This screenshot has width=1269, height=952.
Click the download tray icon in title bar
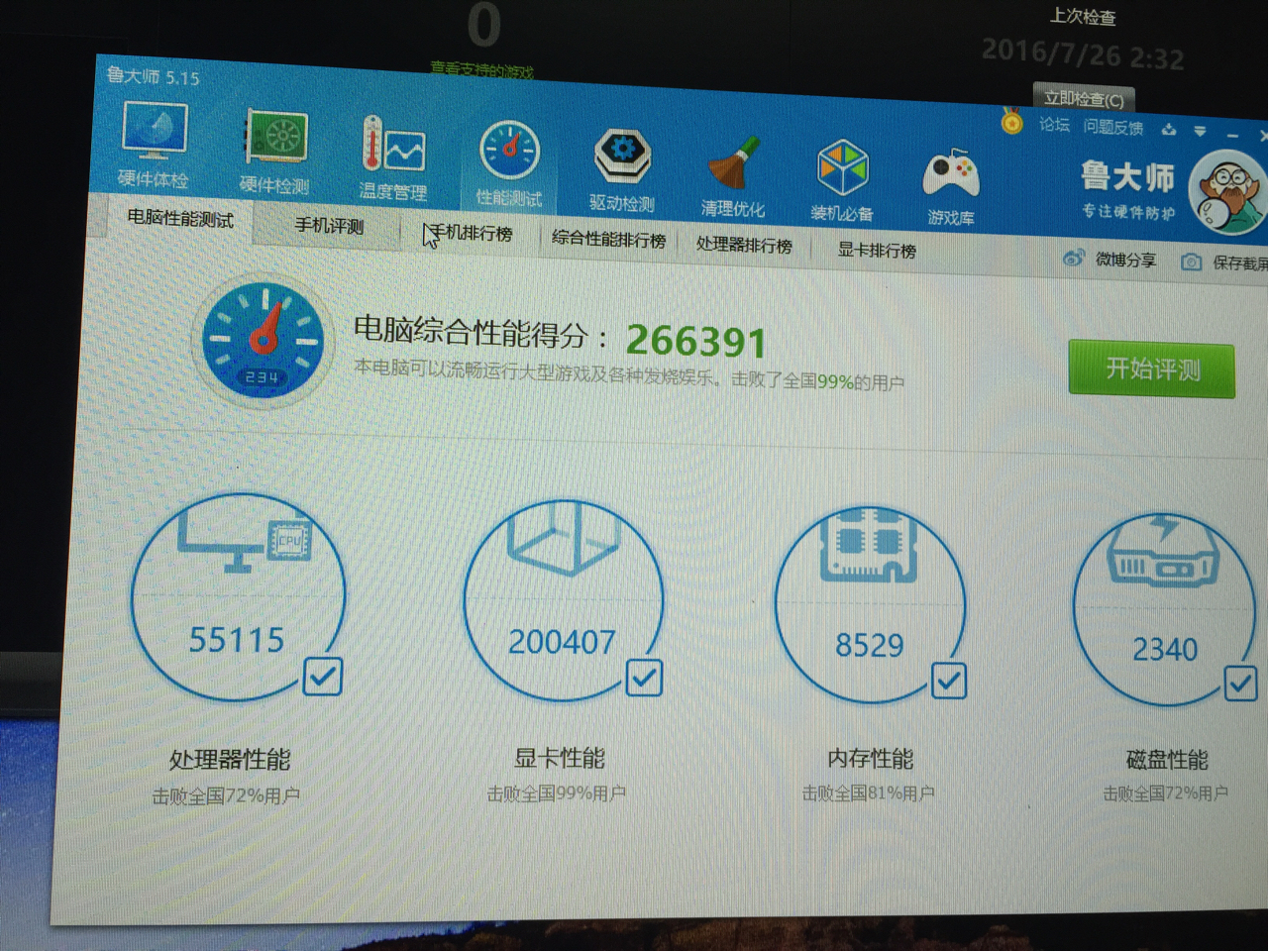[x=1169, y=130]
